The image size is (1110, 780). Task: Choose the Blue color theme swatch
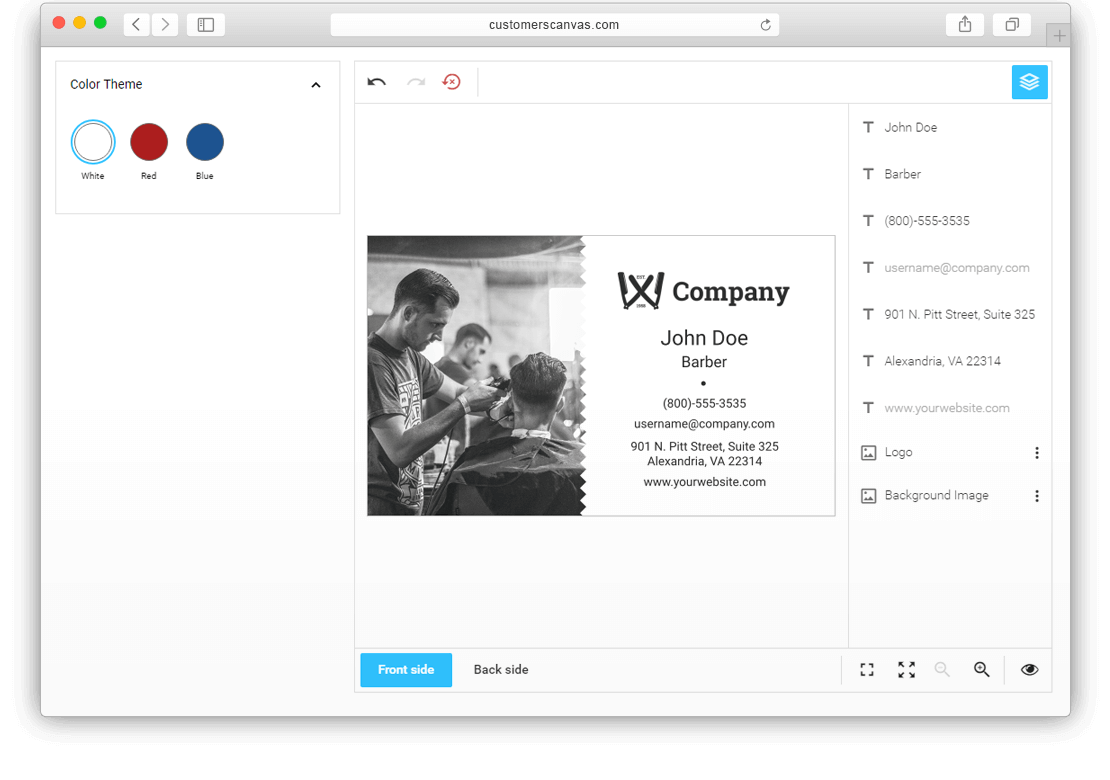[x=205, y=143]
